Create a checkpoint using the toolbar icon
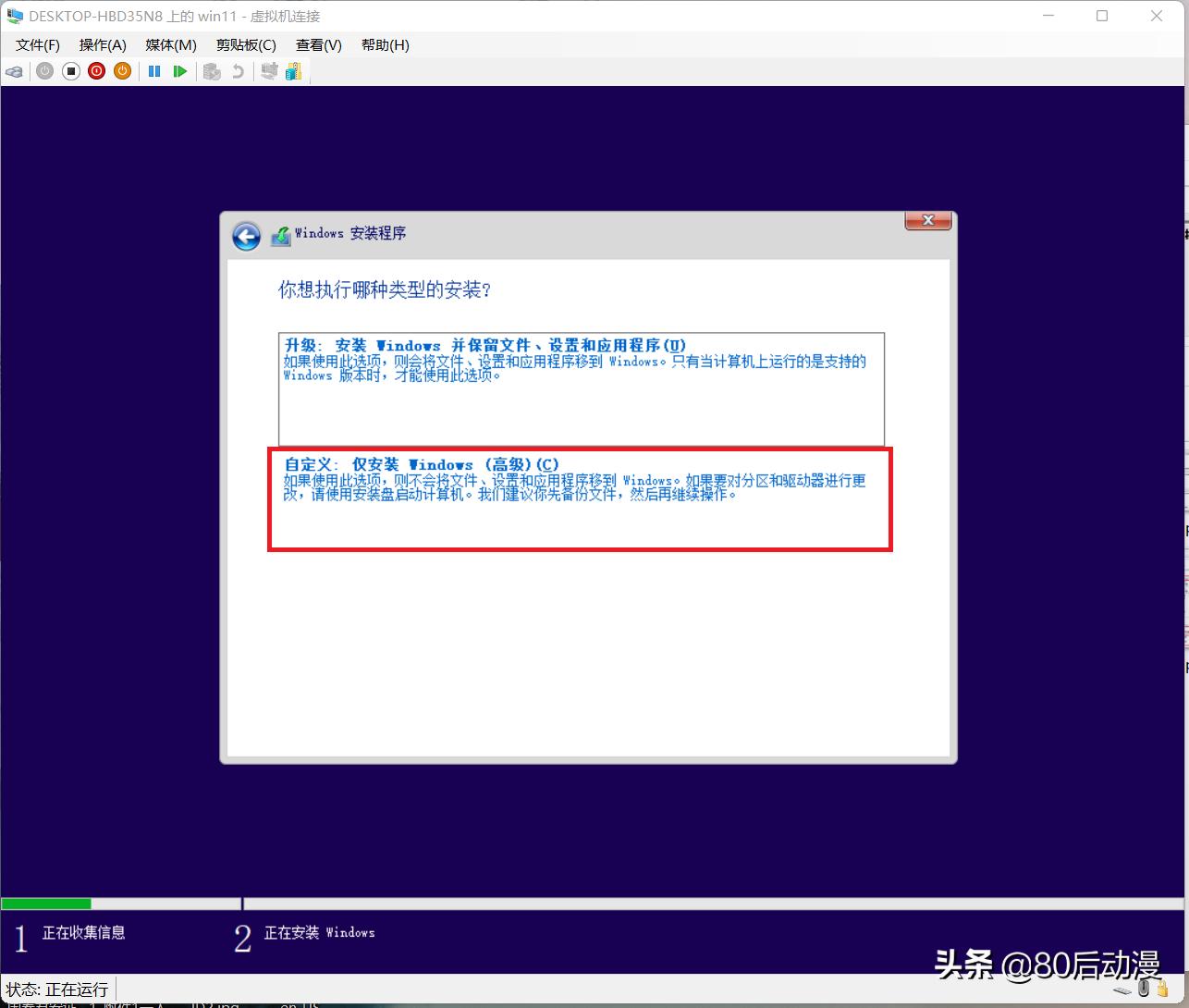 pyautogui.click(x=211, y=71)
